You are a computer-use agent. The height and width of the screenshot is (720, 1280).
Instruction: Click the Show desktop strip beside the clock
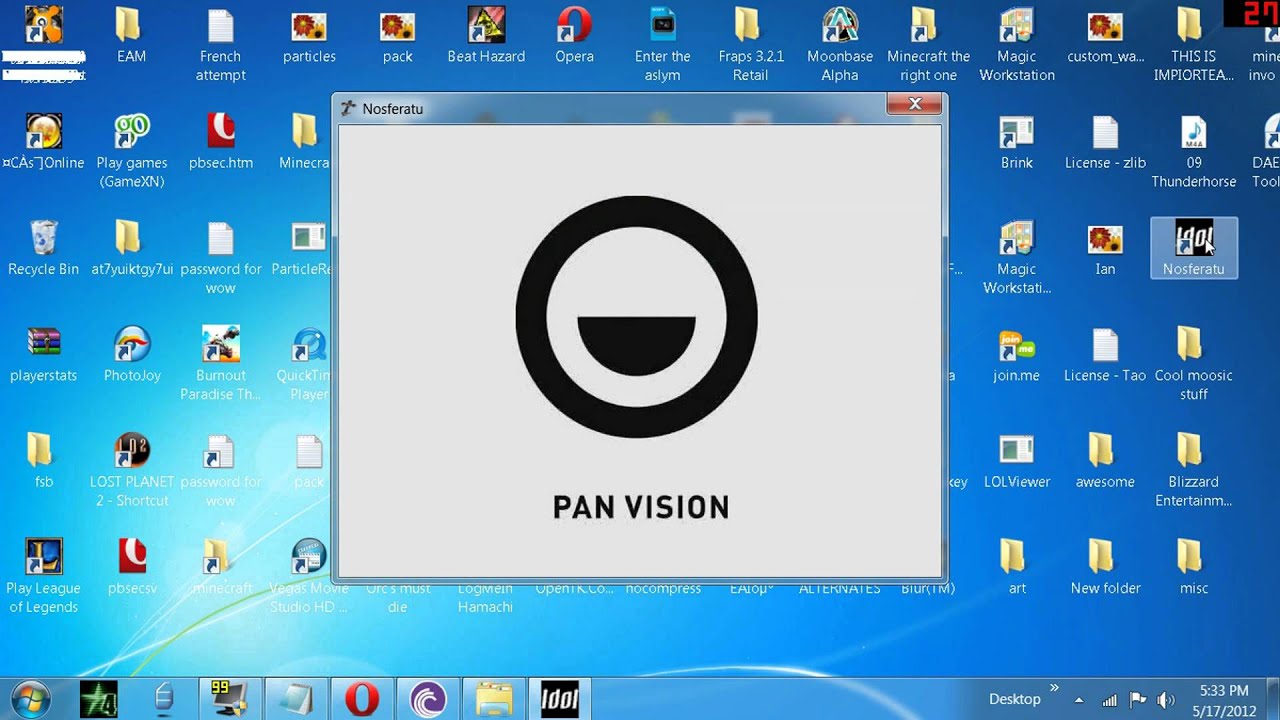click(x=1272, y=699)
